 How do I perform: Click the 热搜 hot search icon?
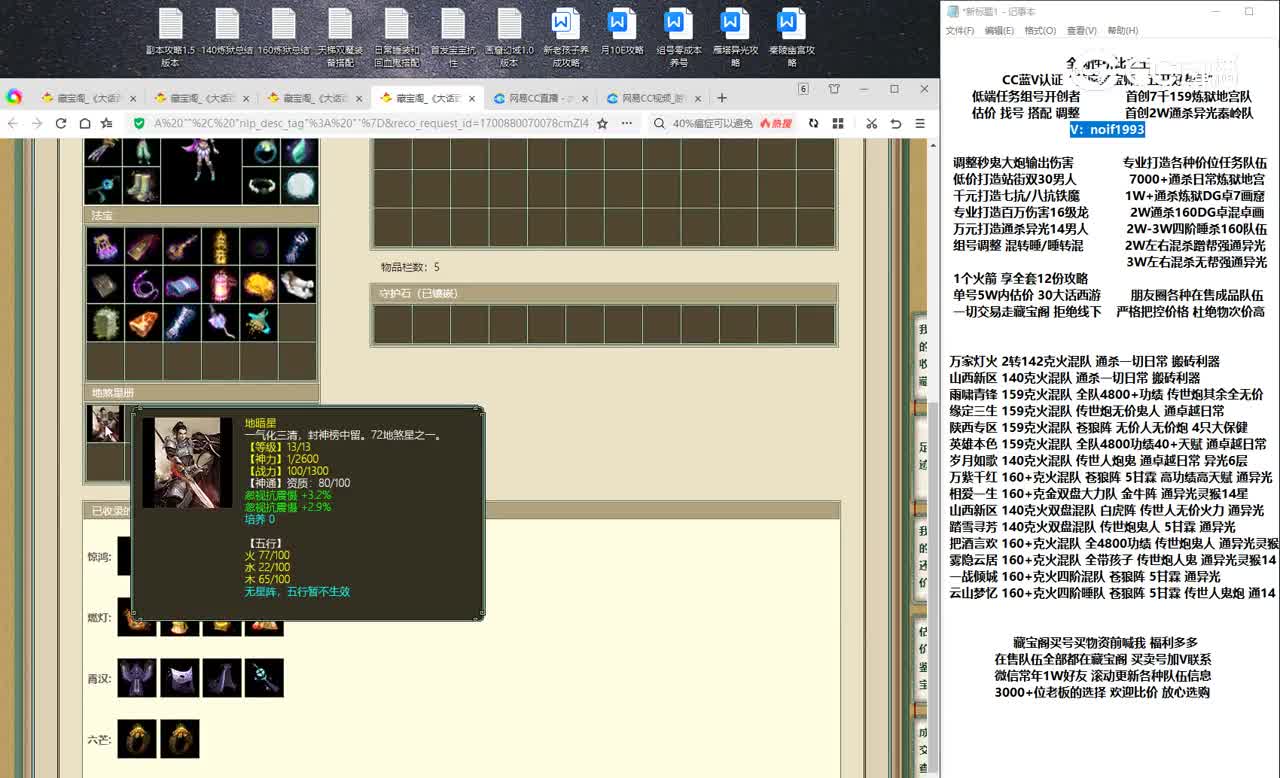[x=777, y=123]
